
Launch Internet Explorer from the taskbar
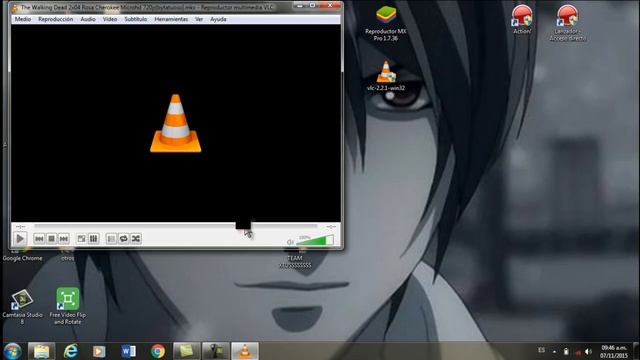point(71,351)
